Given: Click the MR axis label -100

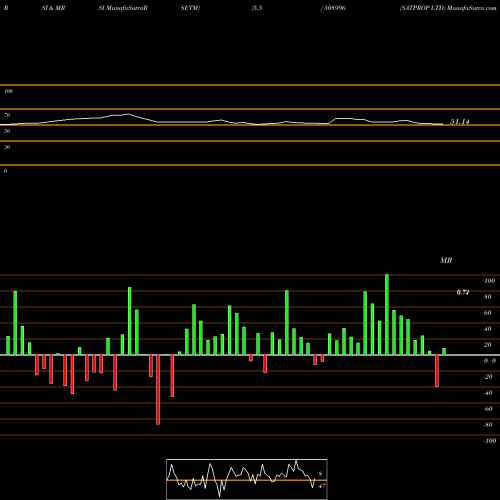Looking at the screenshot, I should click(x=490, y=441).
